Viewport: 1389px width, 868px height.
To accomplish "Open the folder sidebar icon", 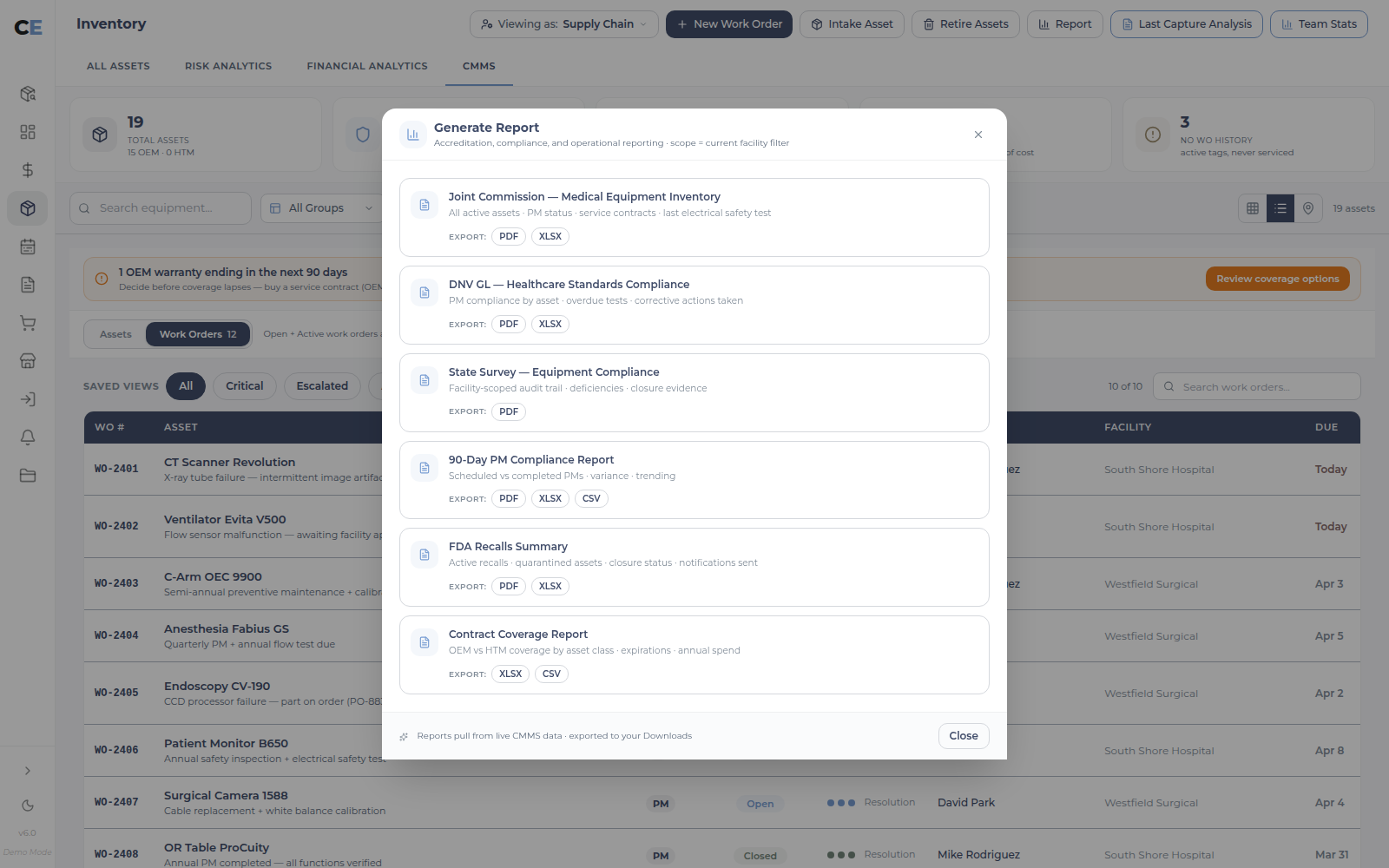I will coord(28,476).
